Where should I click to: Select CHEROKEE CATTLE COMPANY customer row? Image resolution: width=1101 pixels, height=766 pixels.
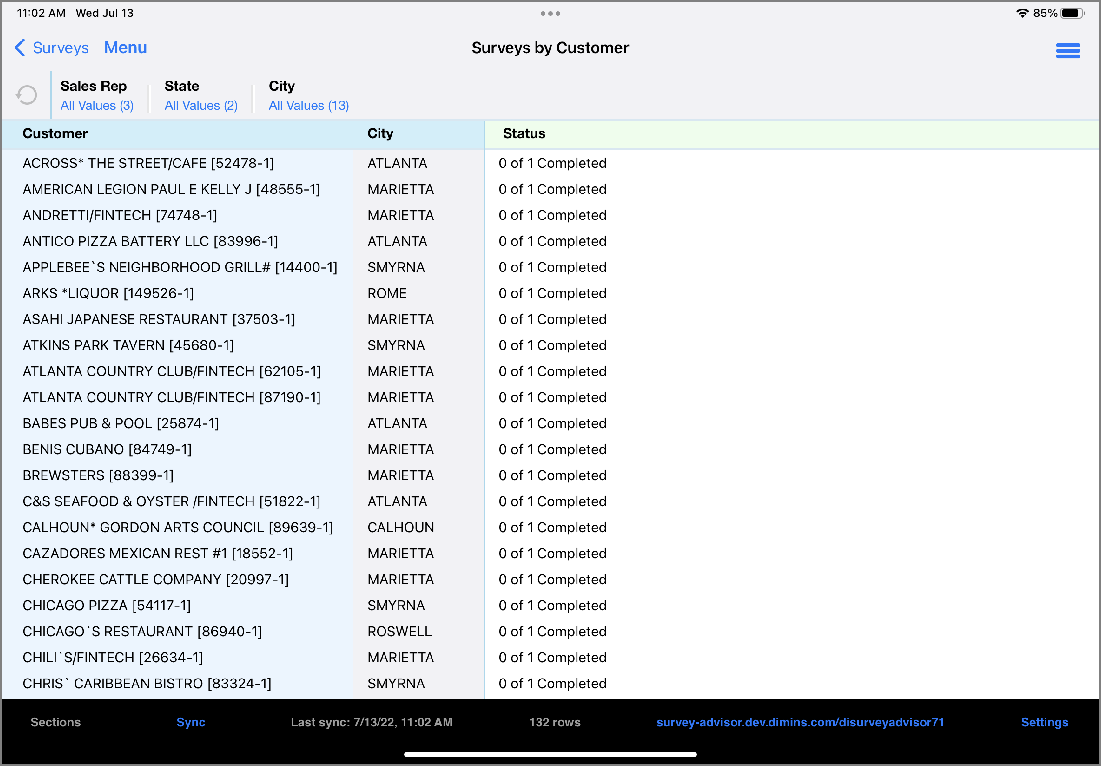pos(155,580)
